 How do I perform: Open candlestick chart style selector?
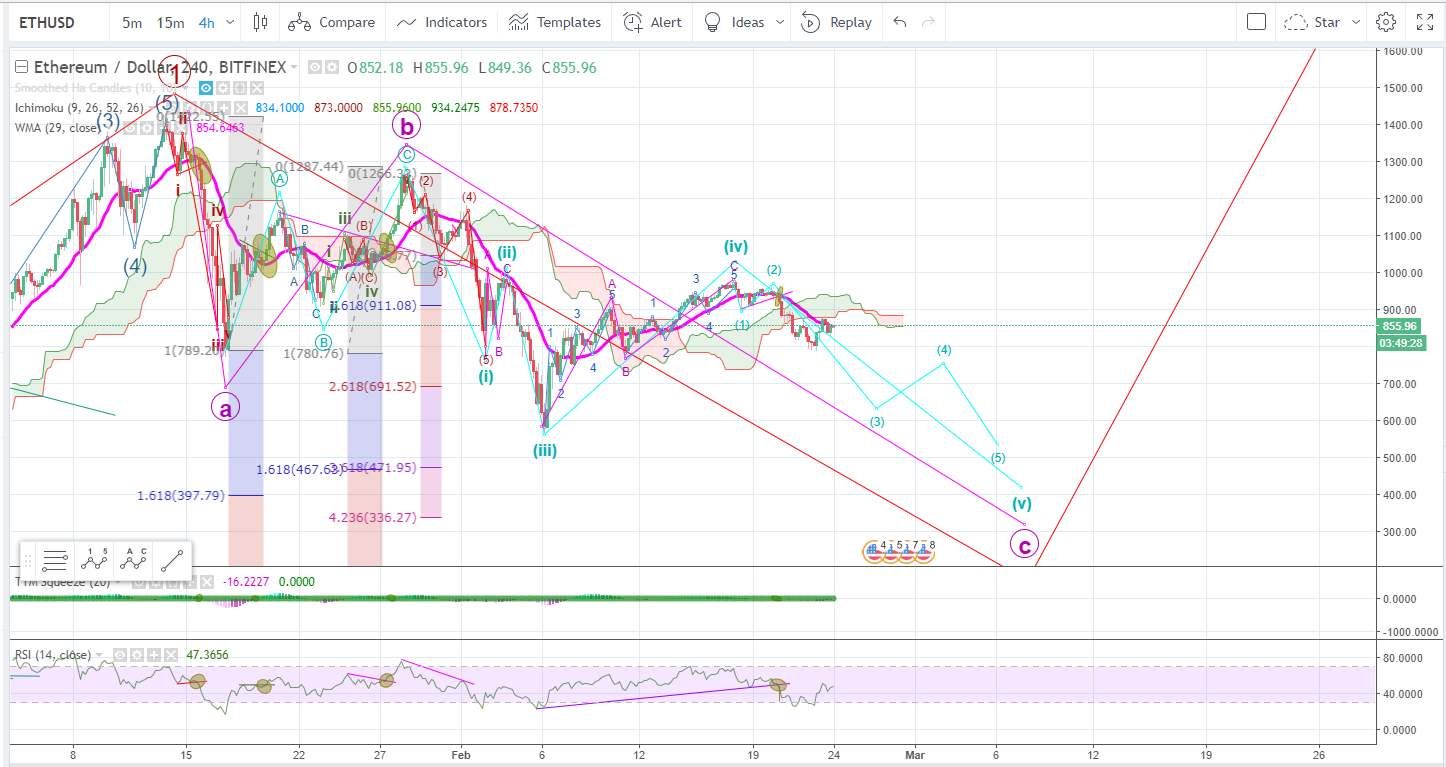261,22
